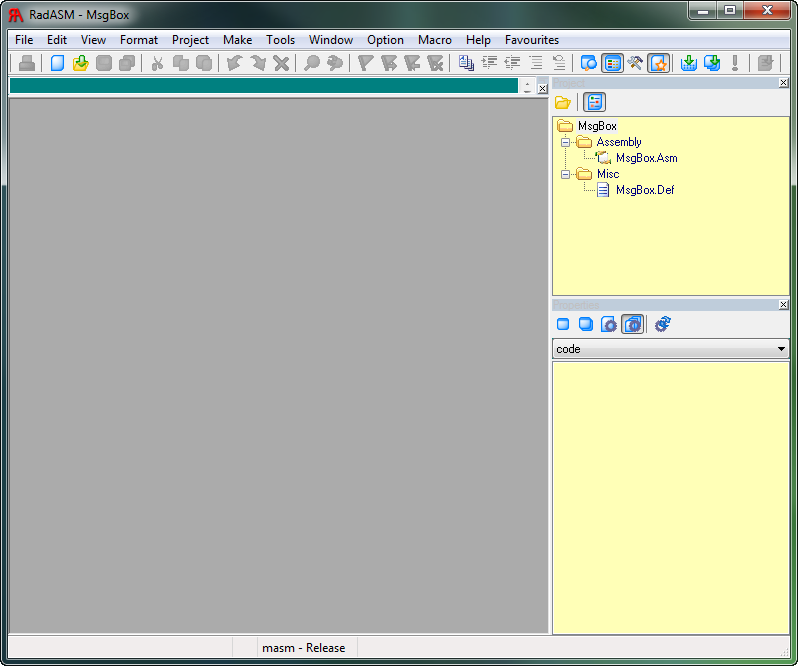Toggle the Project browser toolbar button

(612, 64)
